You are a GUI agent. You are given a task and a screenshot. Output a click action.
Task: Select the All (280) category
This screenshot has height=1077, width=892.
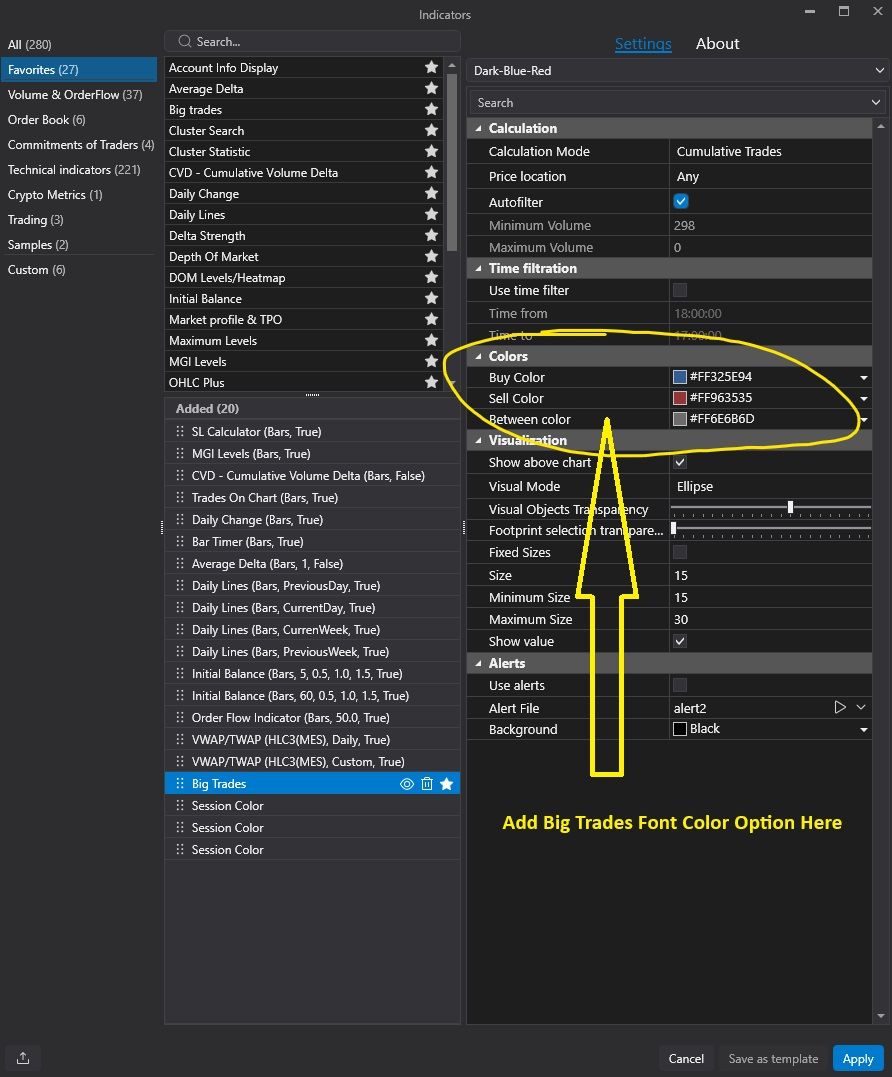(30, 45)
